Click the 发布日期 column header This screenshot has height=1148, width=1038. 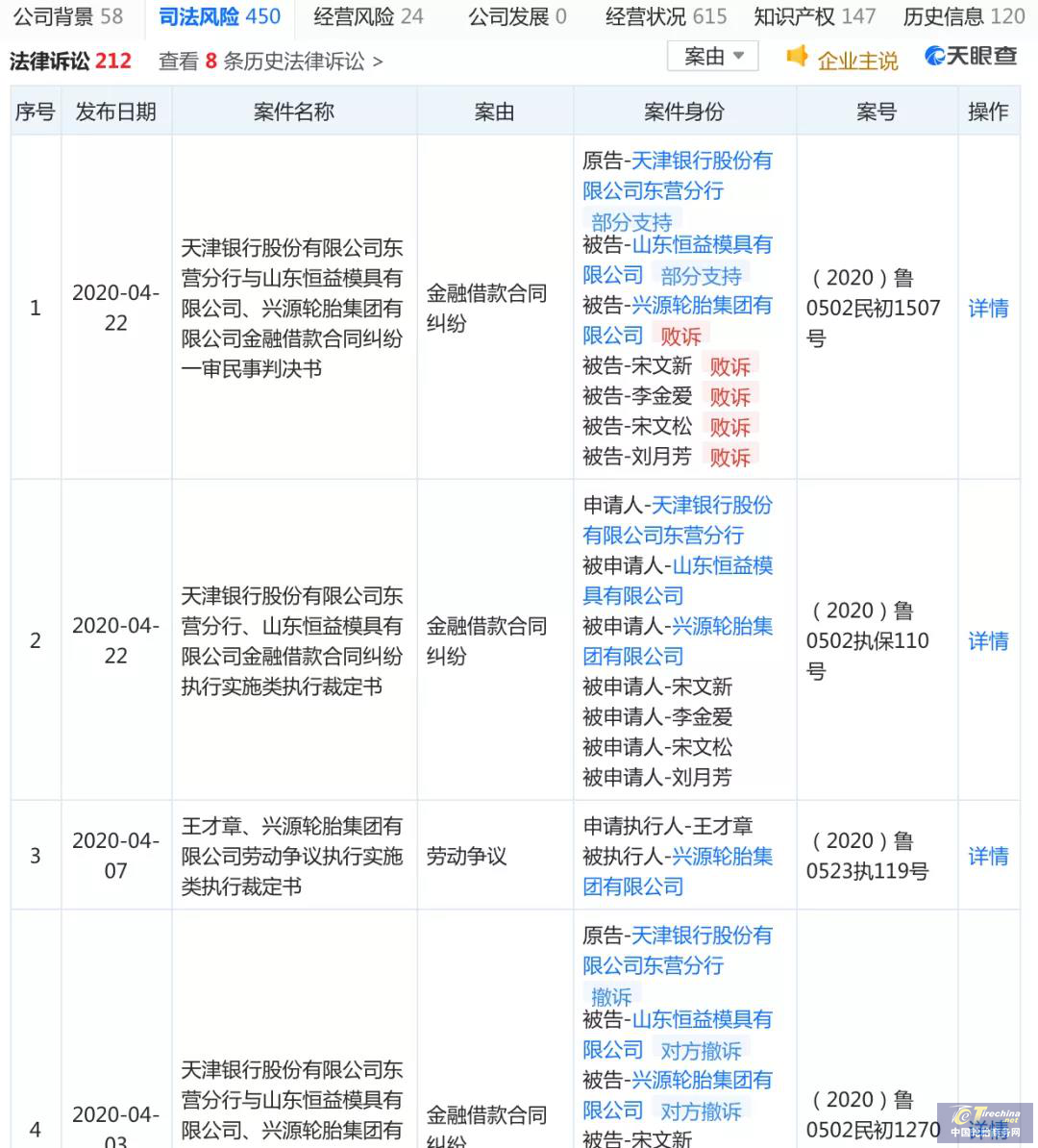[116, 112]
